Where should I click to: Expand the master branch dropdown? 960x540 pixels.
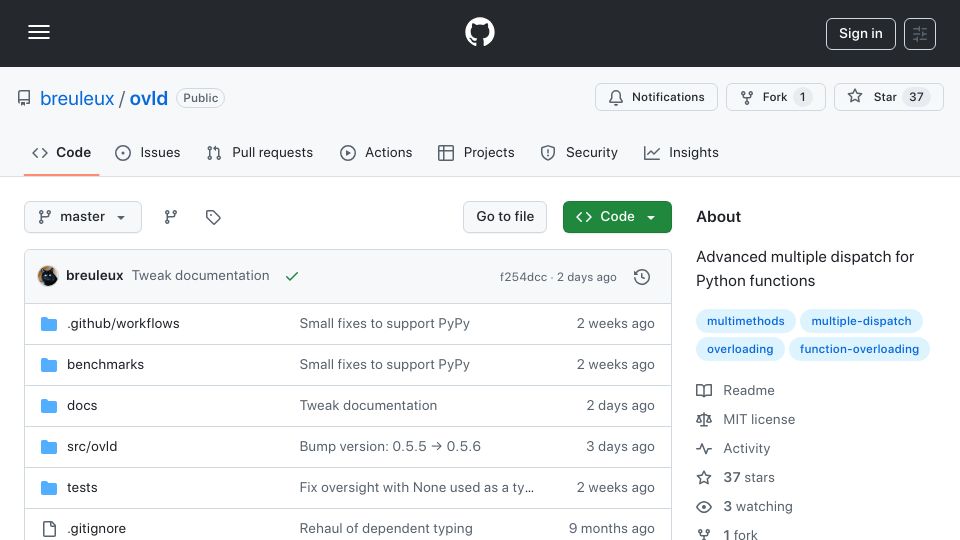(83, 217)
